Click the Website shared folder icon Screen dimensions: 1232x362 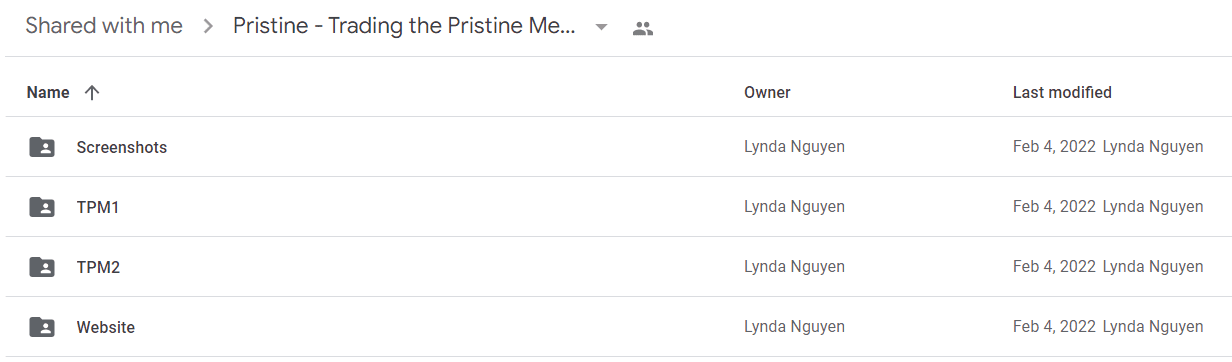42,327
